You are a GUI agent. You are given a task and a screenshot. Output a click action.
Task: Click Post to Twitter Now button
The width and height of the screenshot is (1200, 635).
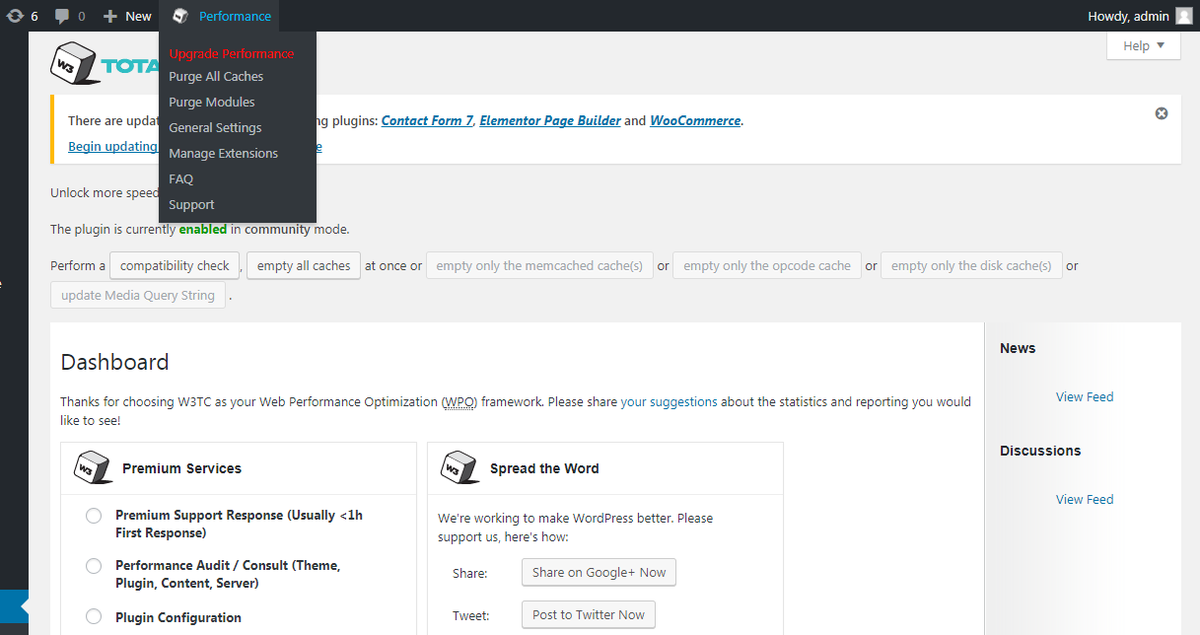pos(588,615)
